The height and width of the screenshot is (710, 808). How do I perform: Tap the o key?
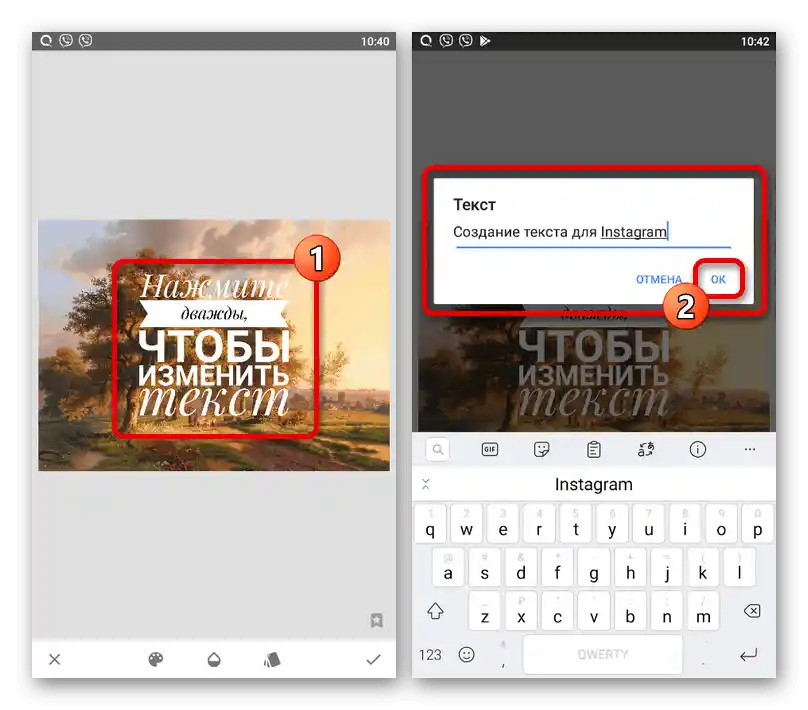[721, 523]
